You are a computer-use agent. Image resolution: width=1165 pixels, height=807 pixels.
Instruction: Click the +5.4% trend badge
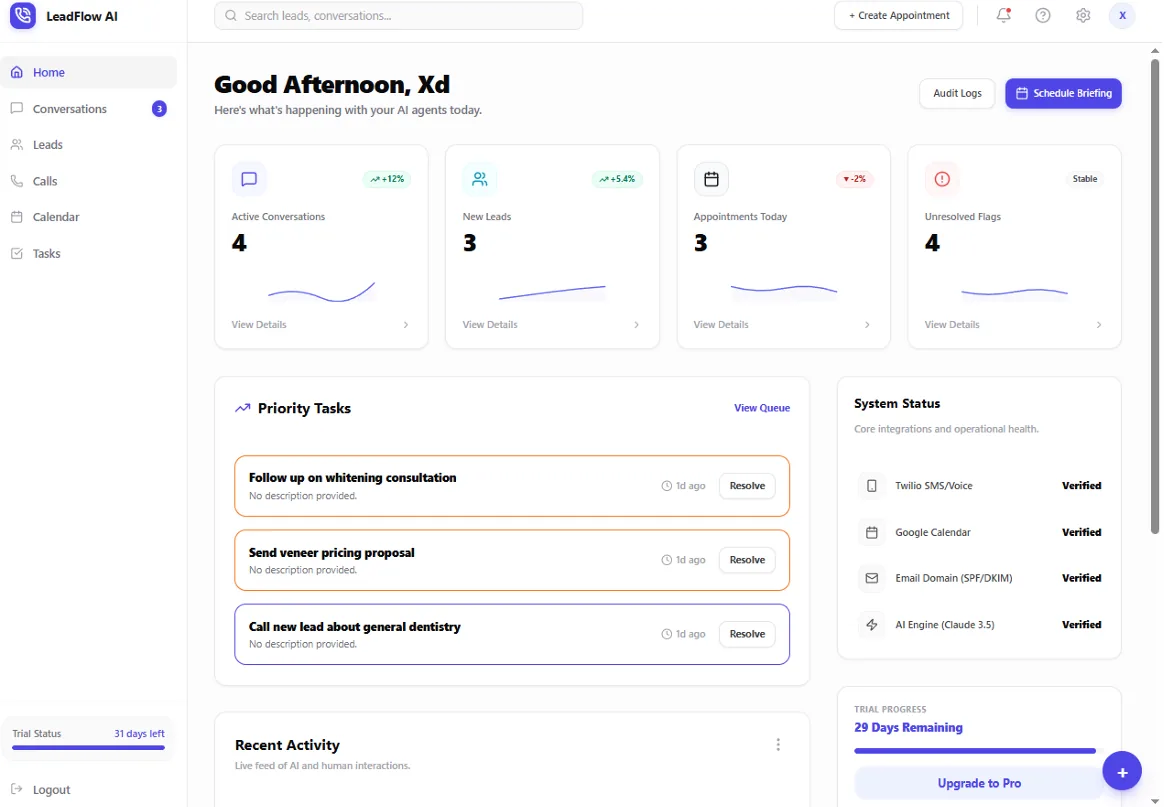(617, 179)
